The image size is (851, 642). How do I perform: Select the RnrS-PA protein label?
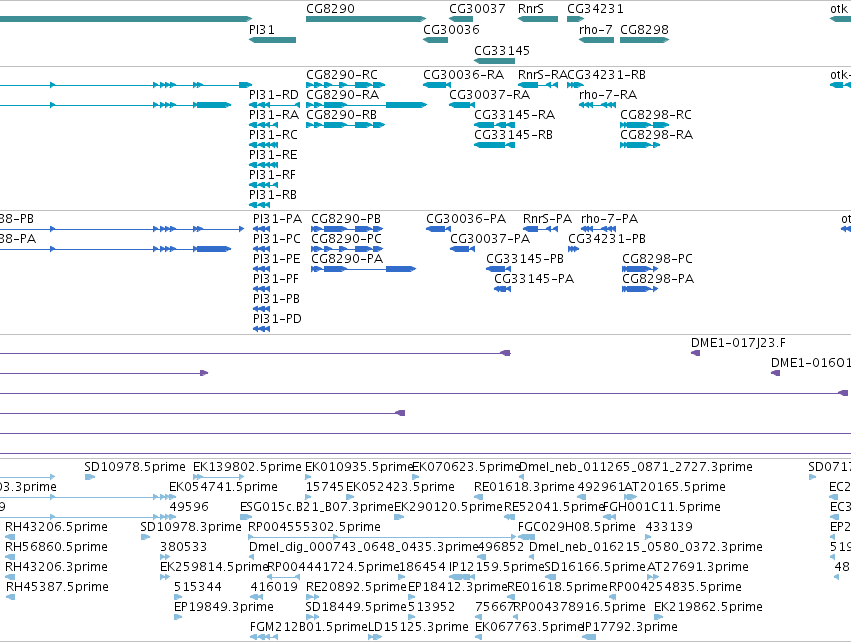click(547, 219)
